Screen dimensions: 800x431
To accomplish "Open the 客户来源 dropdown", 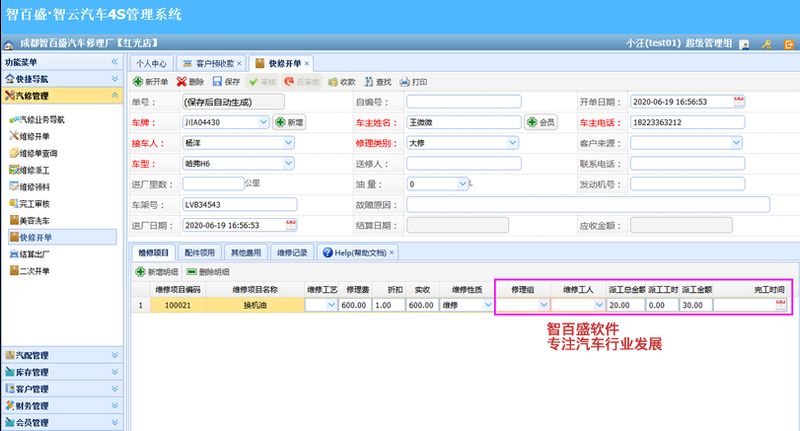I will (736, 143).
